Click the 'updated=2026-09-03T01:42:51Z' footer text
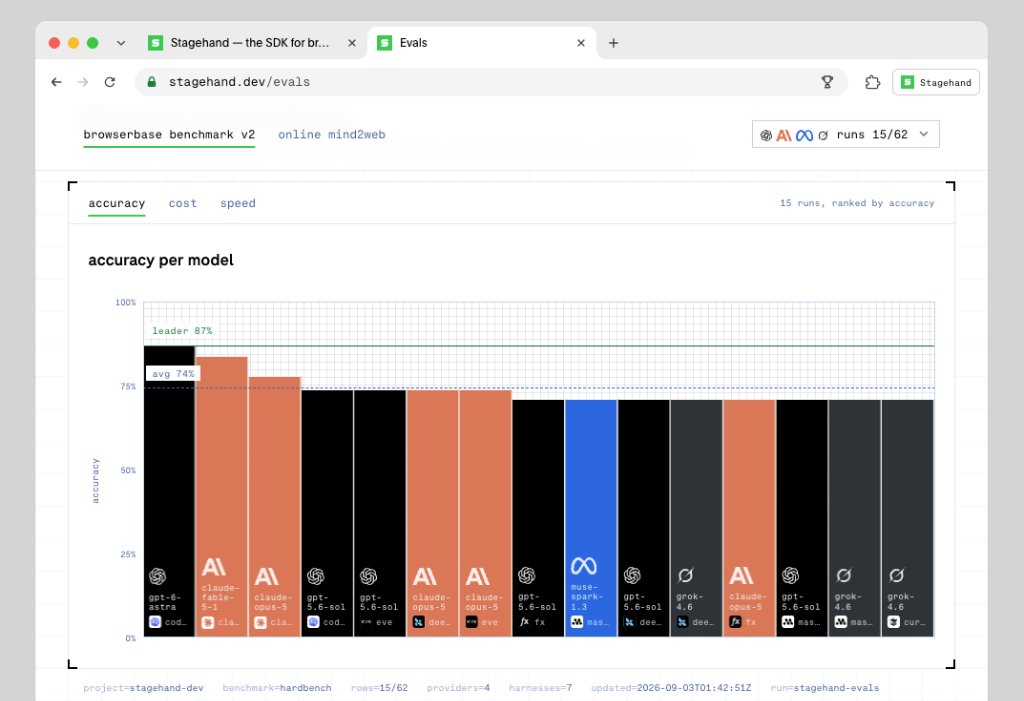1024x701 pixels. [x=671, y=688]
